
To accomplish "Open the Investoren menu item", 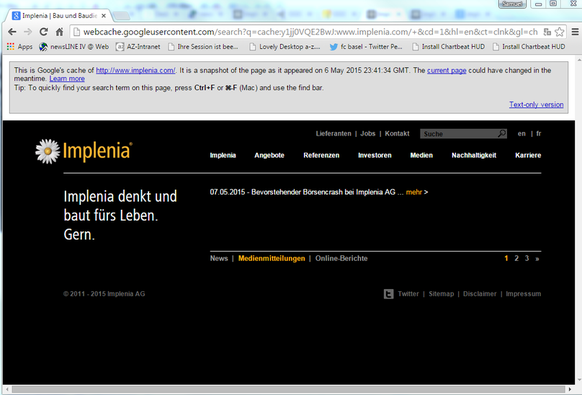I will [x=375, y=155].
